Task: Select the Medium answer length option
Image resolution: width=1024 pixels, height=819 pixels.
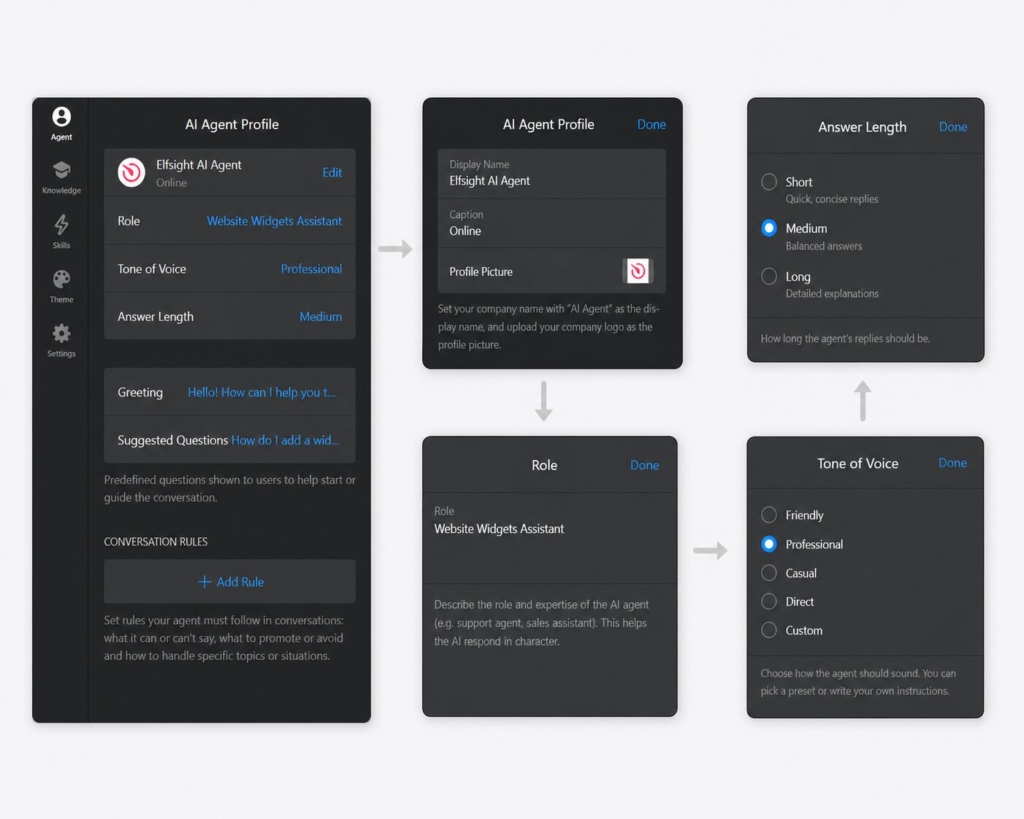Action: [769, 228]
